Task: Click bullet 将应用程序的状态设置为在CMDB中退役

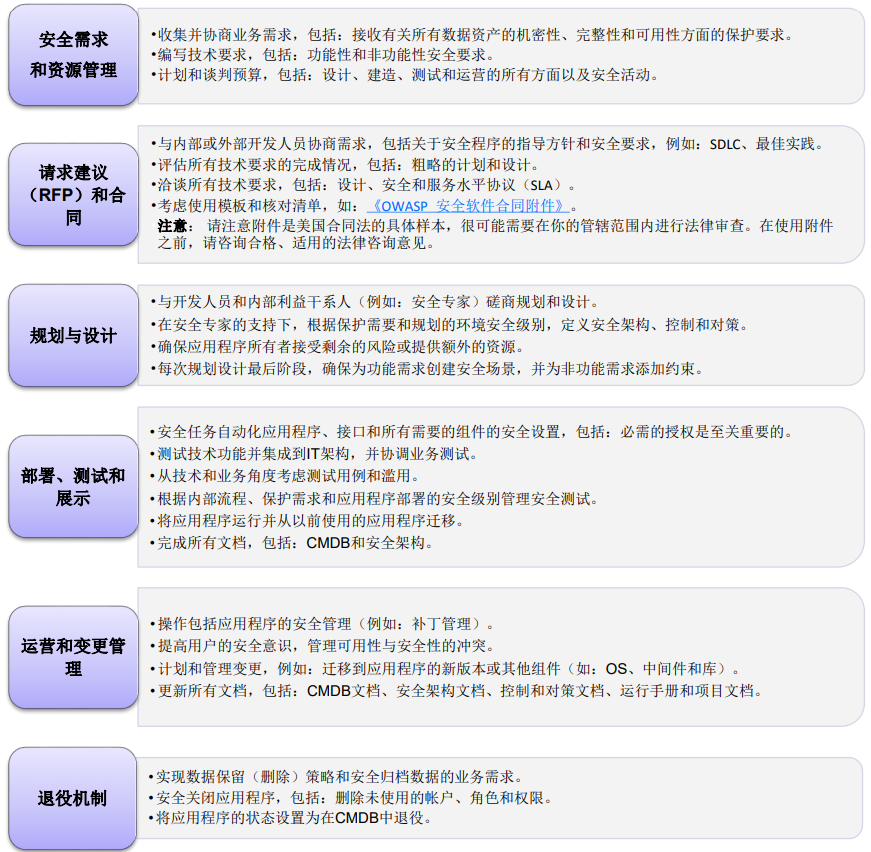Action: click(291, 818)
